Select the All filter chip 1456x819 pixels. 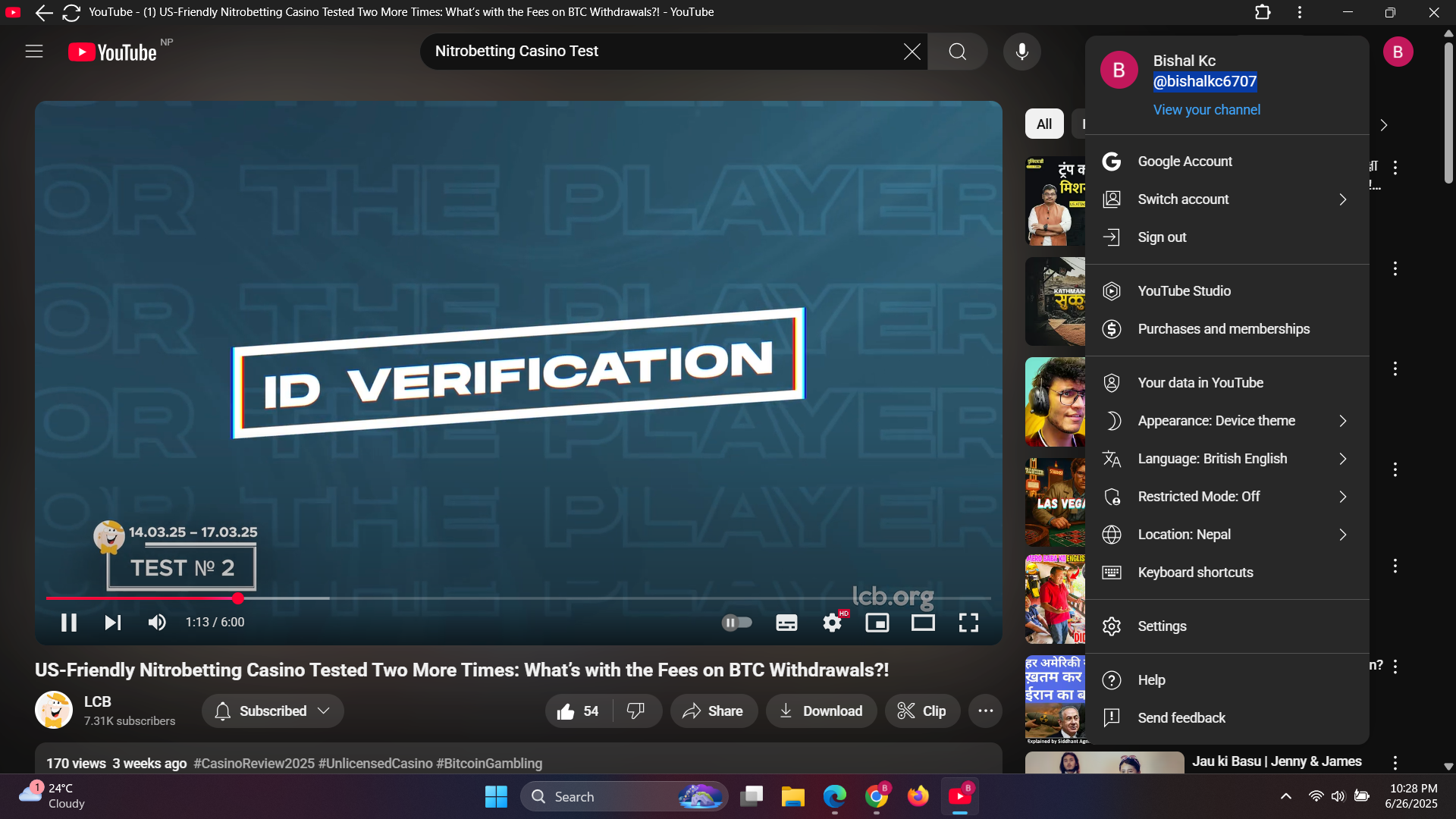coord(1044,124)
